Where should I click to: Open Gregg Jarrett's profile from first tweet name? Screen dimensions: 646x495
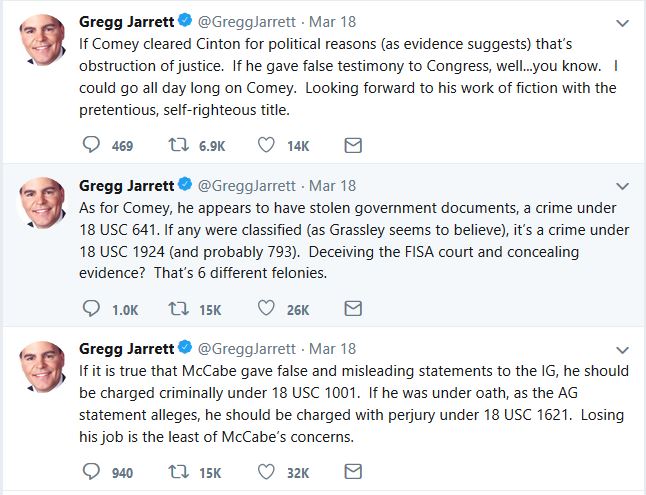click(x=125, y=21)
